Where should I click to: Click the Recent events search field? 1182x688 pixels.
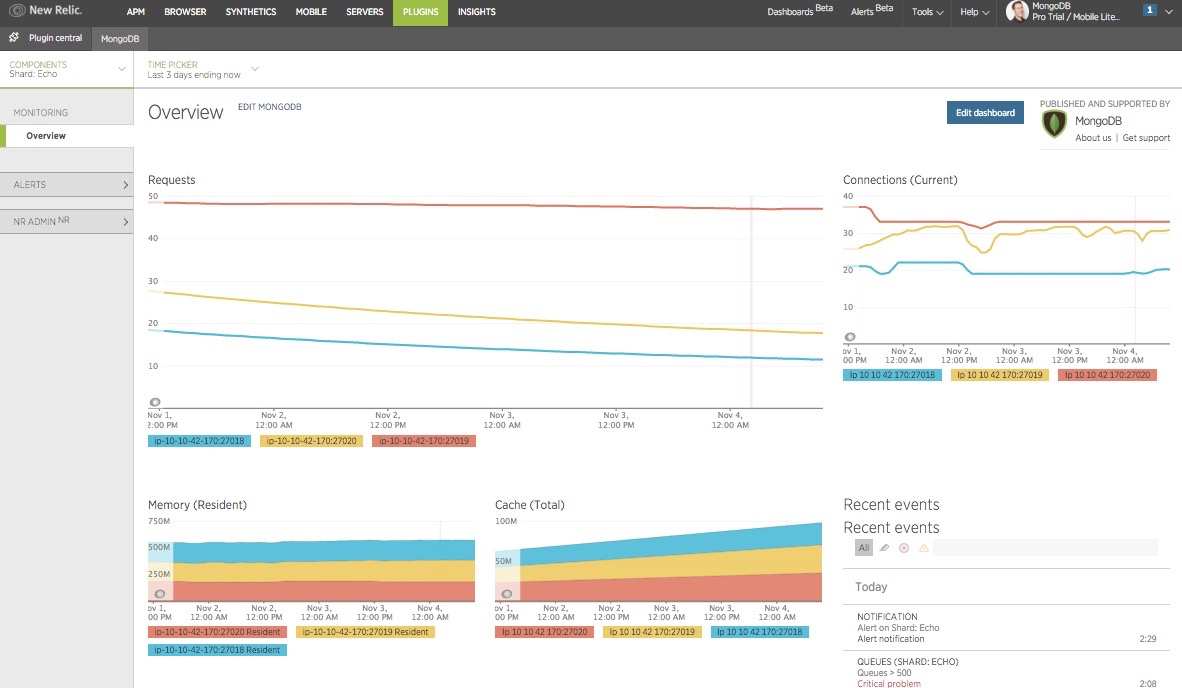(x=1045, y=548)
